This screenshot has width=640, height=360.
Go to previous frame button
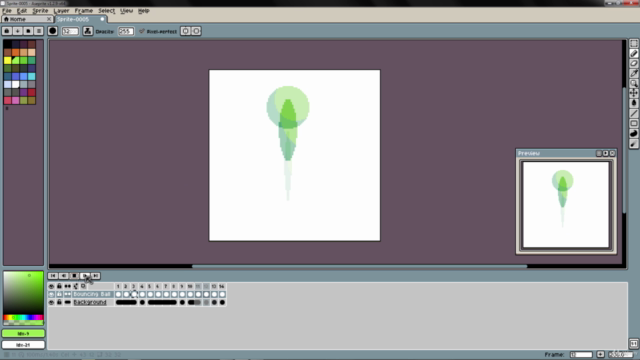pyautogui.click(x=64, y=276)
